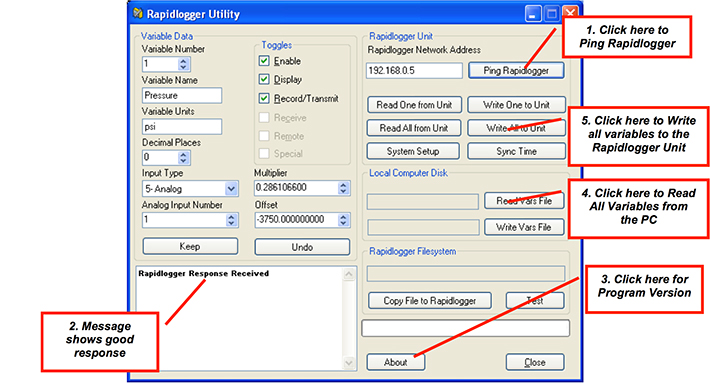Click the Rapidlogger Utility title bar icon

point(138,14)
